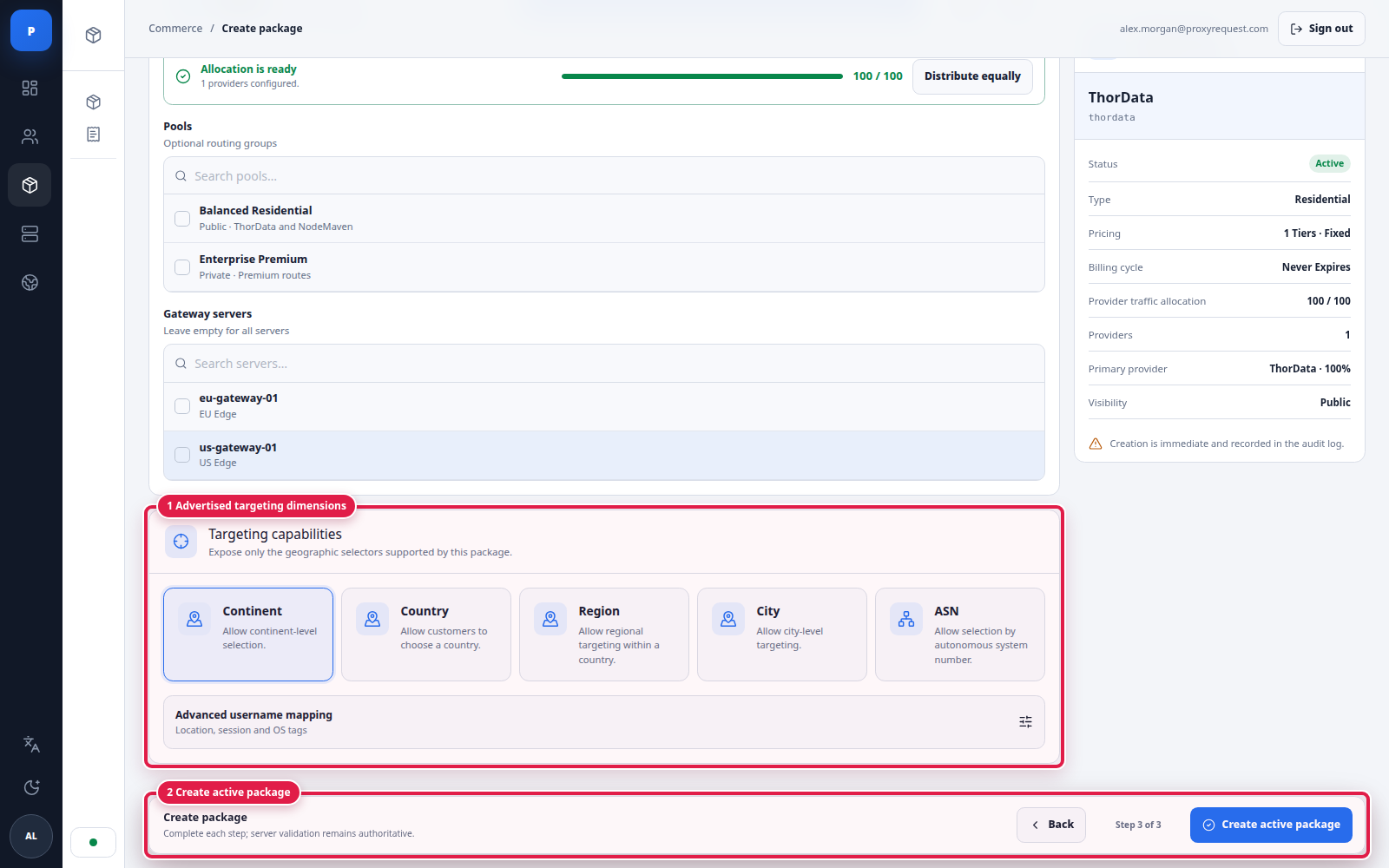Click search magnifier icon in pools field
Screen dimensions: 1389x868
(x=181, y=176)
